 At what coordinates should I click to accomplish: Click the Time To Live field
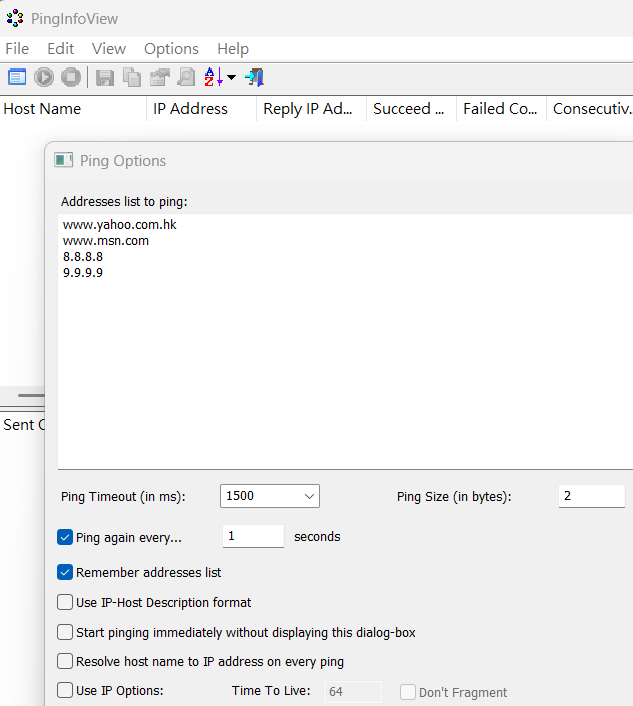click(x=353, y=692)
